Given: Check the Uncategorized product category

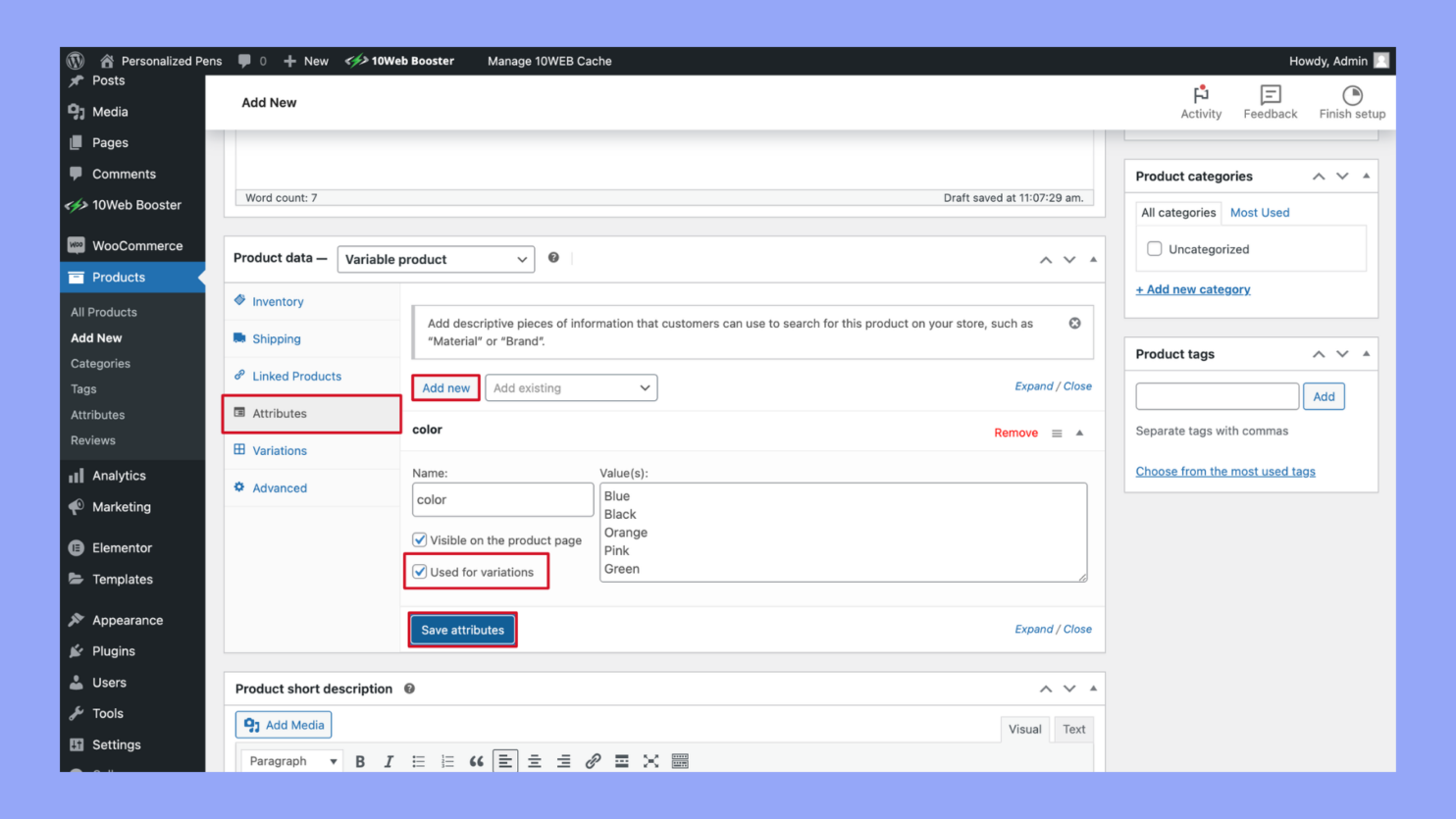Looking at the screenshot, I should click(1154, 248).
